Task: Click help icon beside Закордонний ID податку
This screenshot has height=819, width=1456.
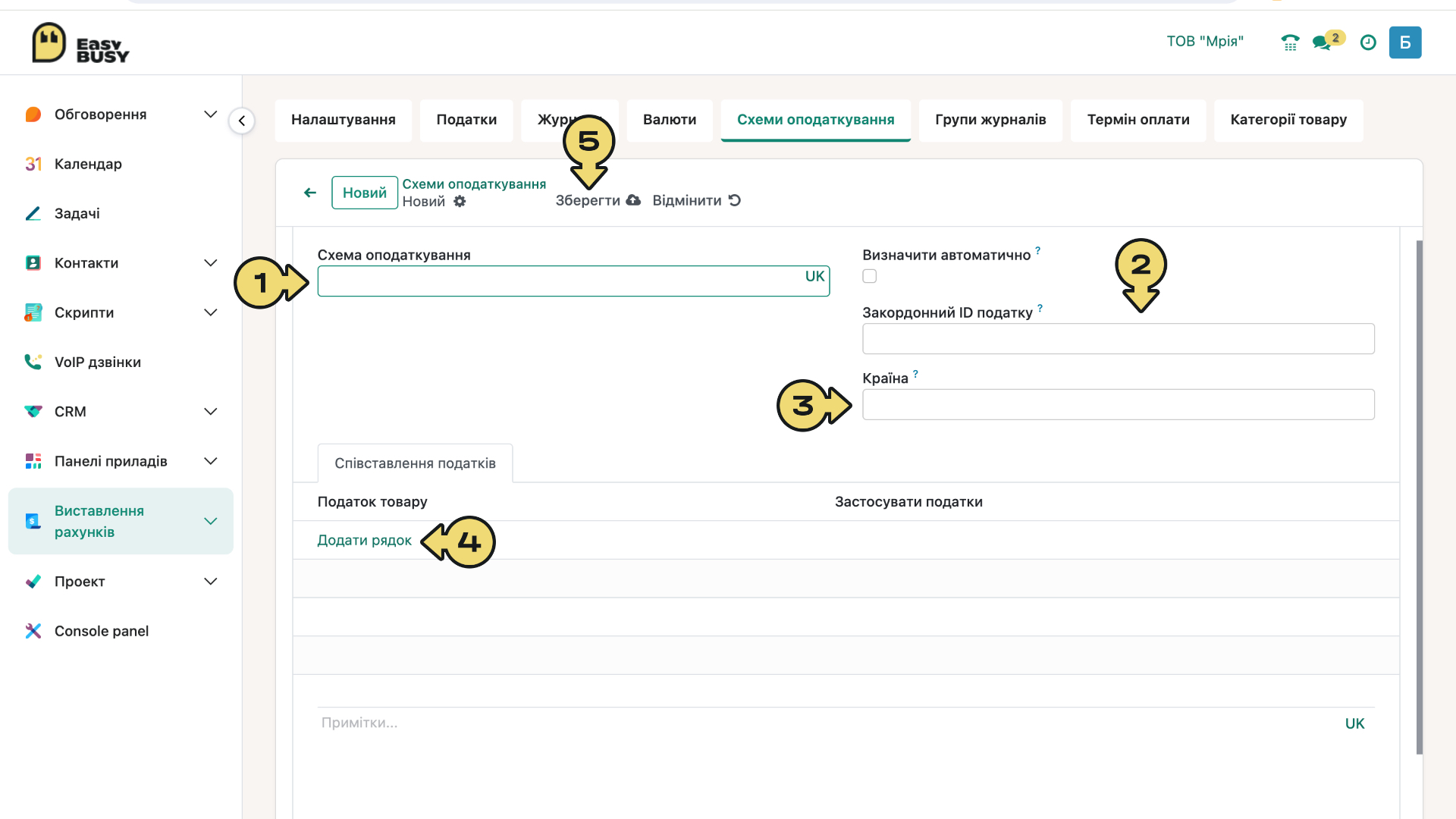Action: click(1040, 308)
